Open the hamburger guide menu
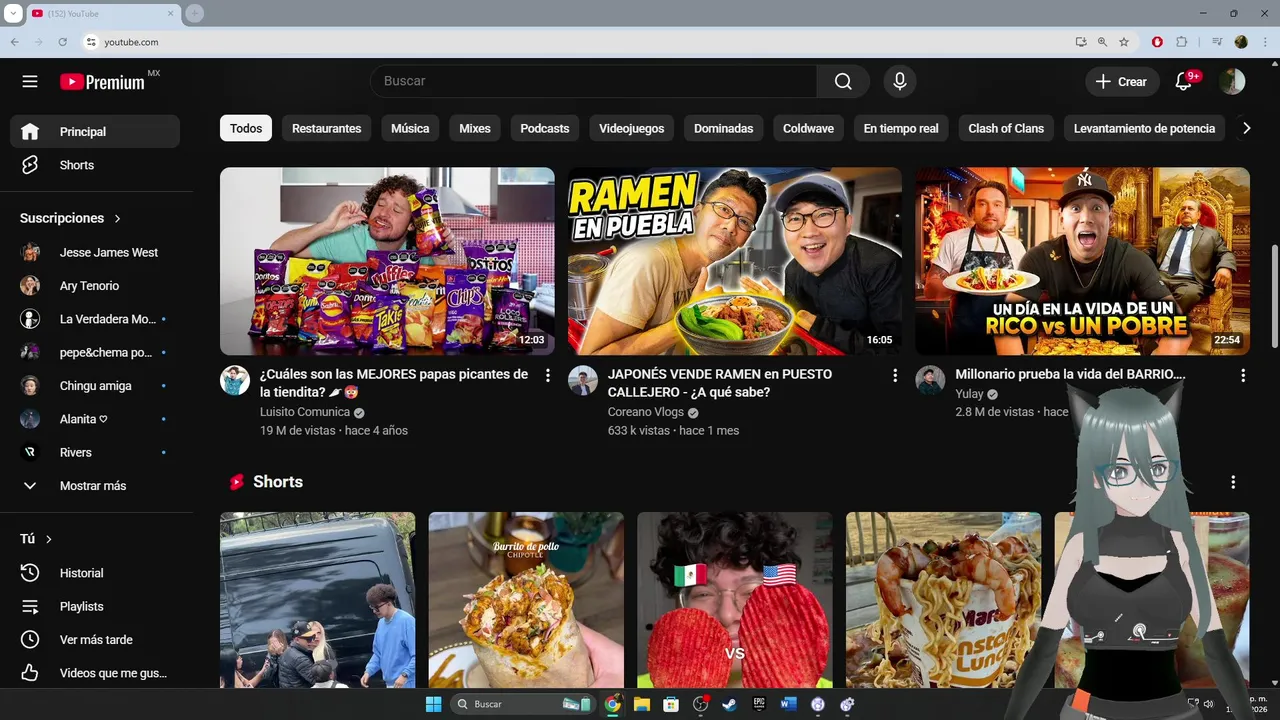The width and height of the screenshot is (1280, 720). 30,81
